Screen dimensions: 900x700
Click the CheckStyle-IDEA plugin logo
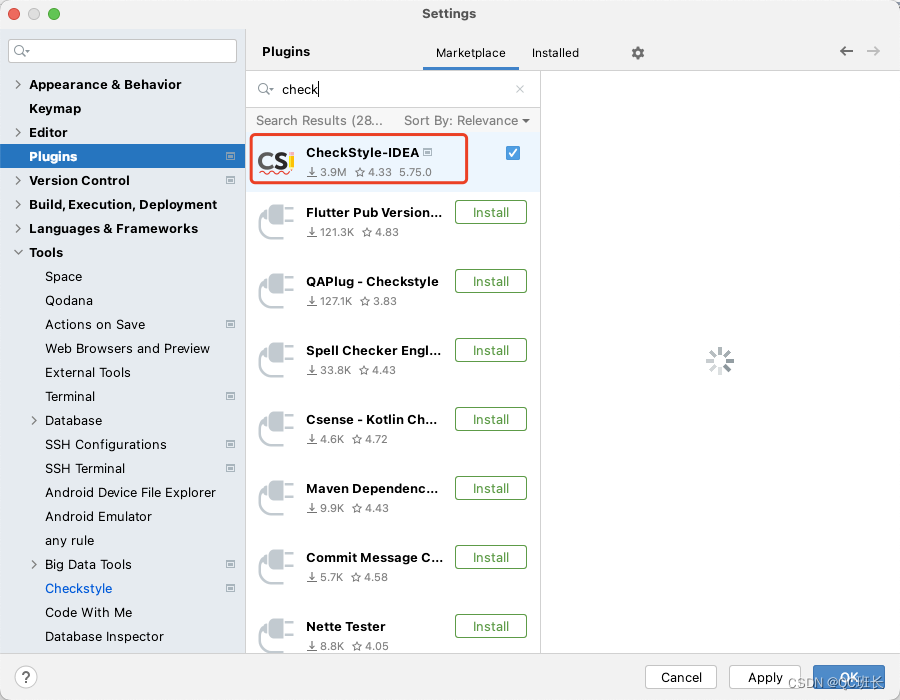pyautogui.click(x=276, y=162)
